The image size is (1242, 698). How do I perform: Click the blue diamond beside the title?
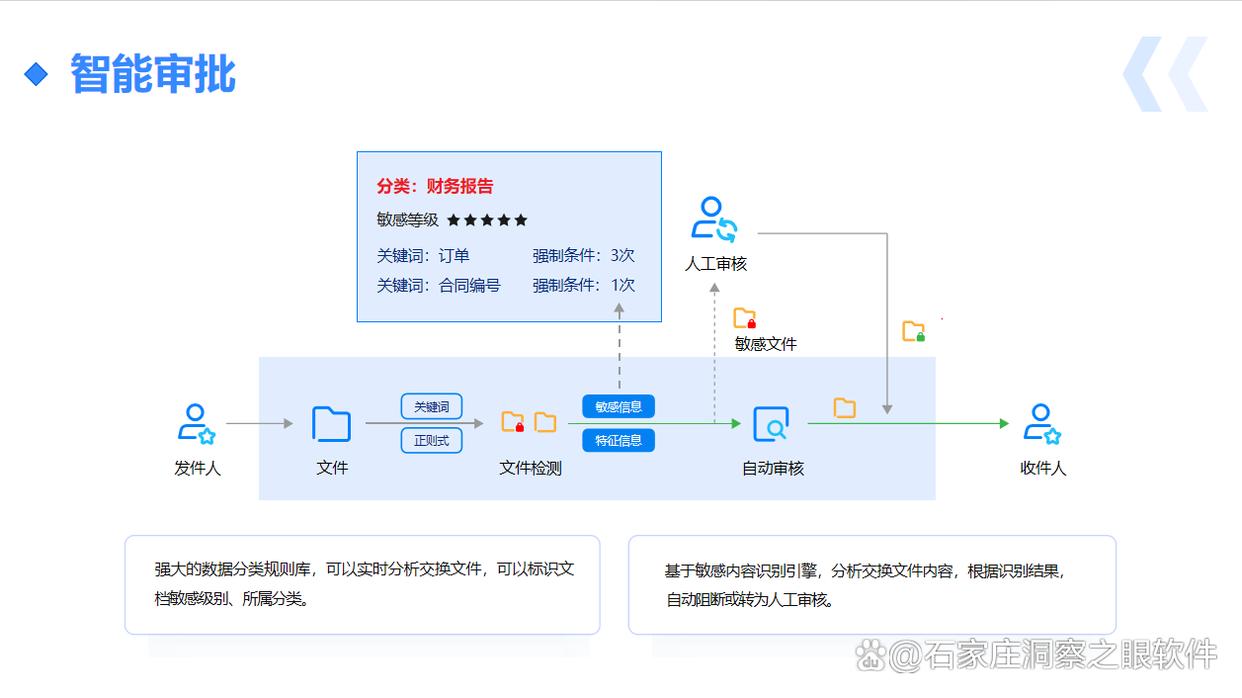[x=36, y=74]
